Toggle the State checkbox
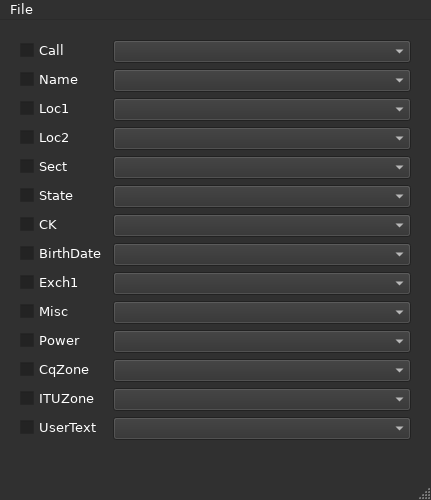The height and width of the screenshot is (500, 431). (x=27, y=195)
